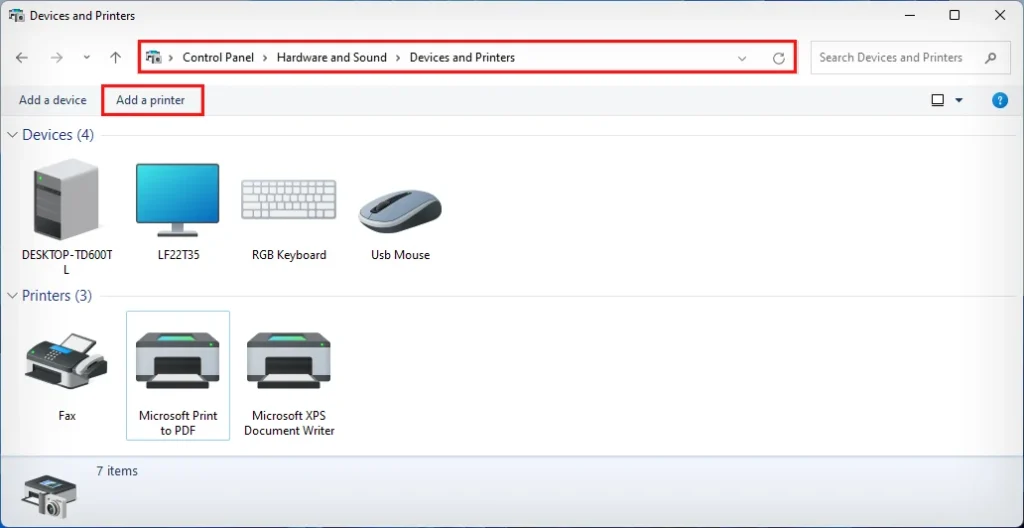Click the RGB Keyboard device icon

[289, 200]
